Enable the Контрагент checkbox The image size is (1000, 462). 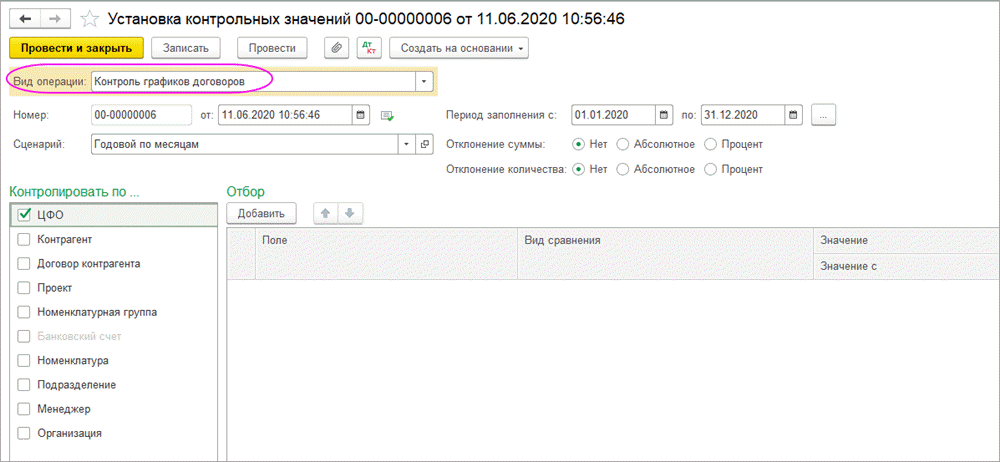(x=23, y=240)
